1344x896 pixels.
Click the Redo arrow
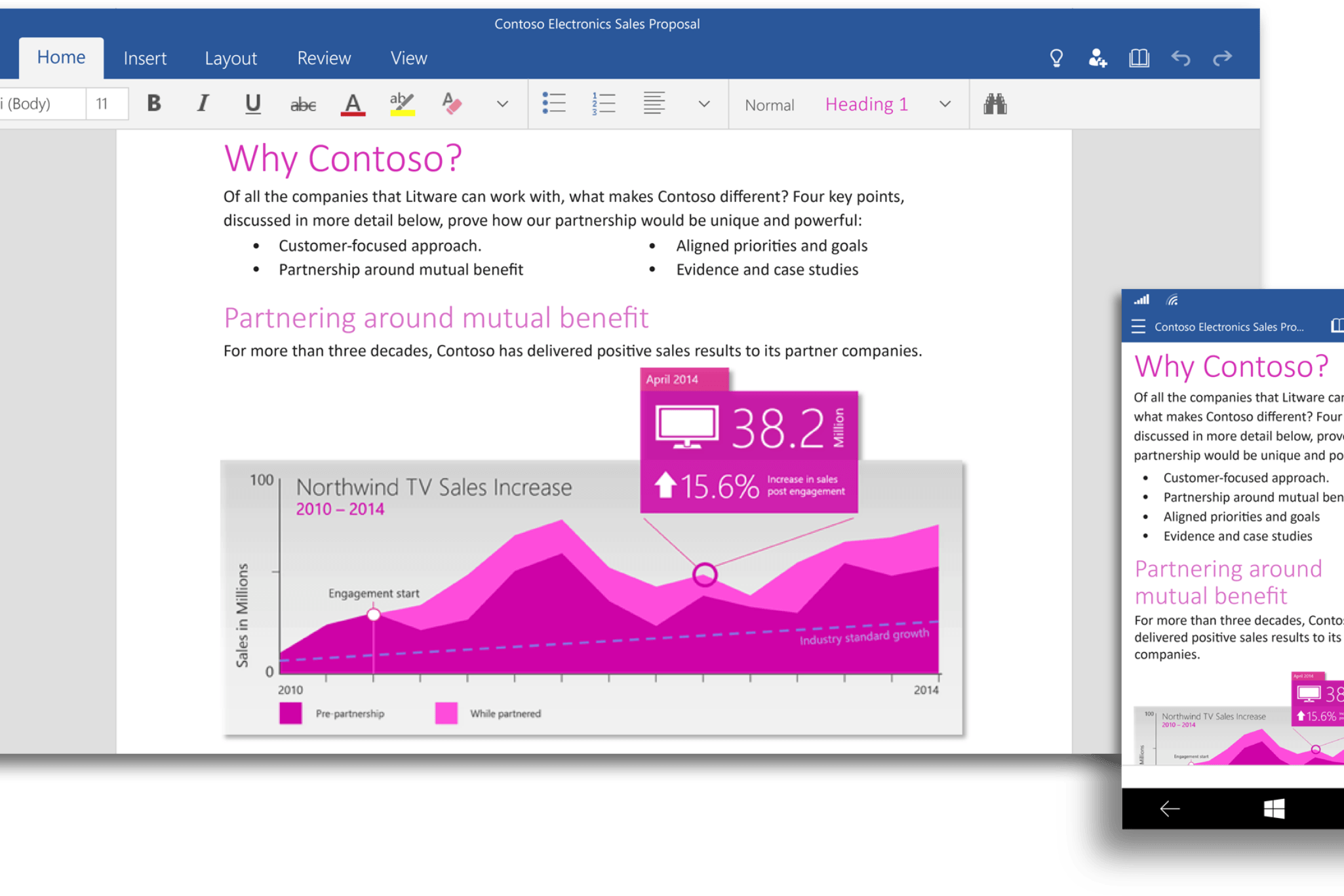(x=1222, y=58)
